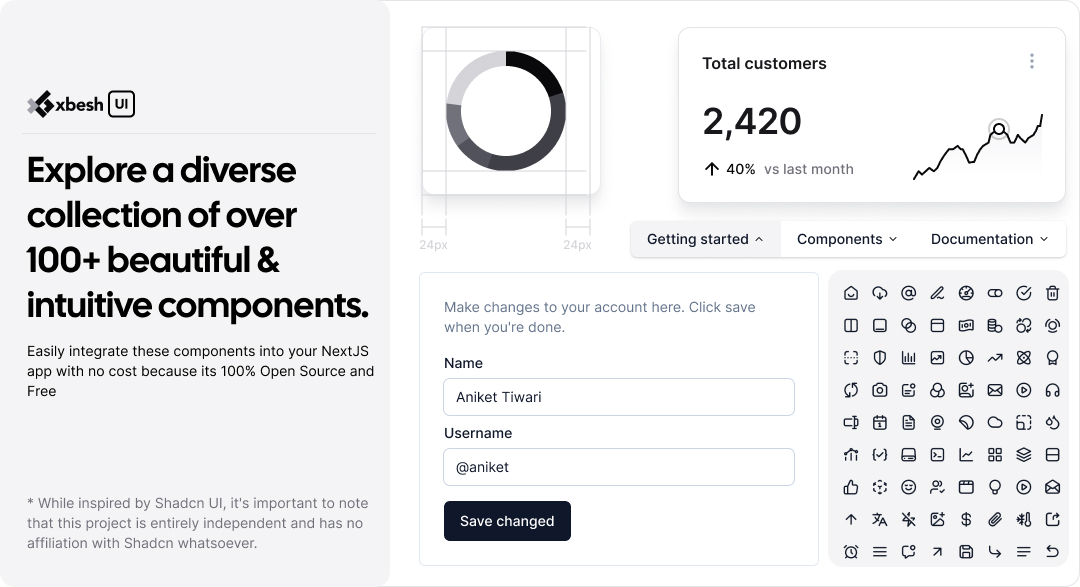Select the camera icon in grid
The height and width of the screenshot is (587, 1080).
(x=880, y=390)
